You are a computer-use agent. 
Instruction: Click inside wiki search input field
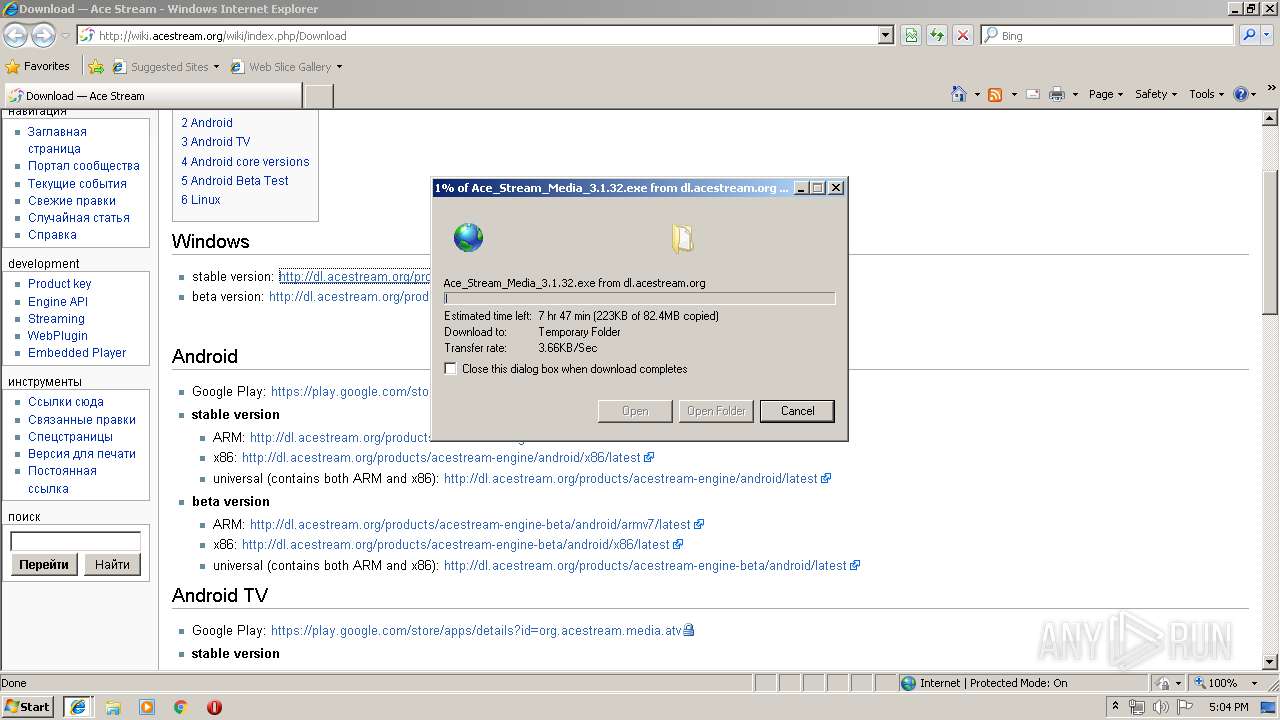pyautogui.click(x=75, y=541)
